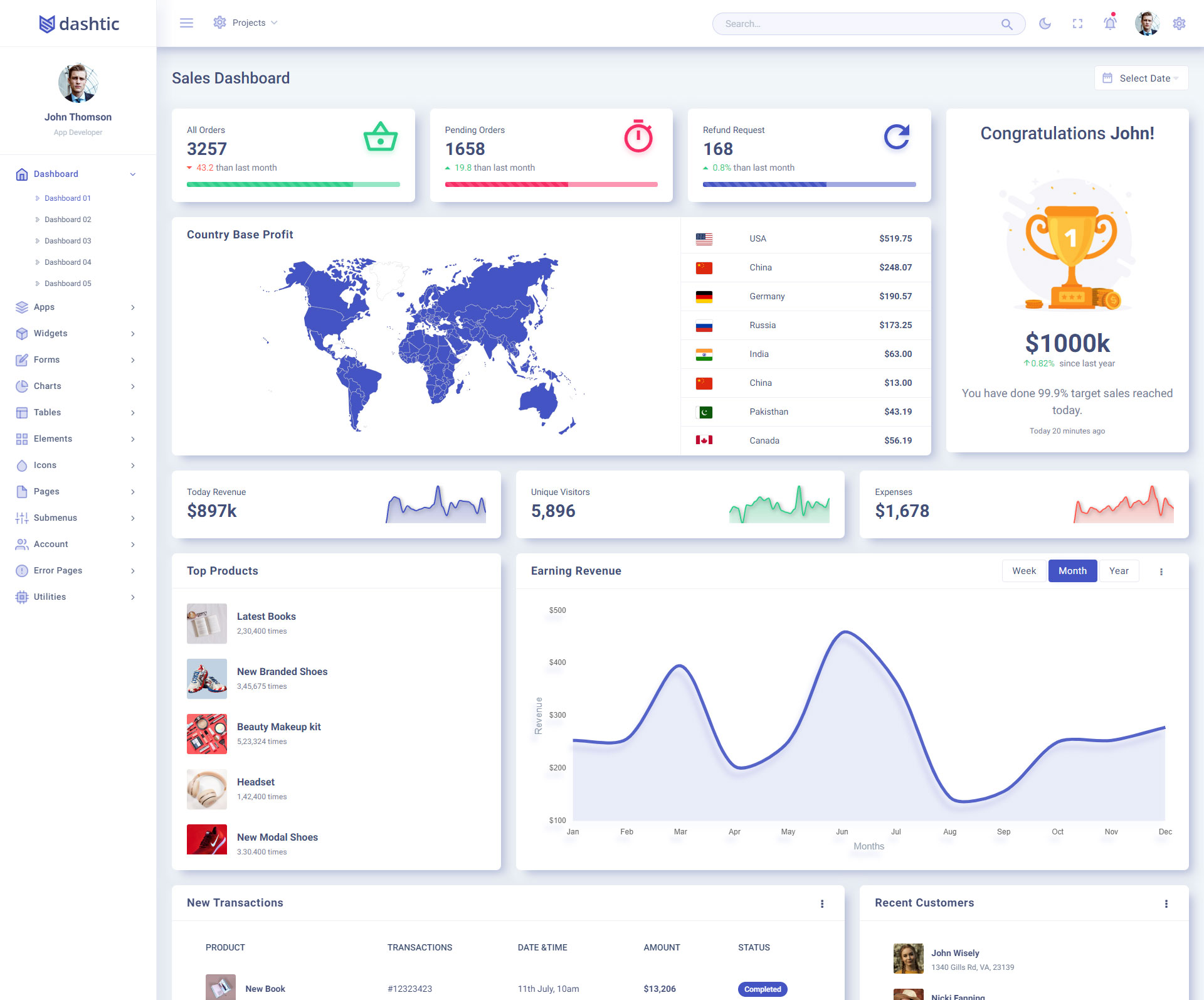1204x1000 pixels.
Task: Open the notifications bell
Action: (1110, 24)
